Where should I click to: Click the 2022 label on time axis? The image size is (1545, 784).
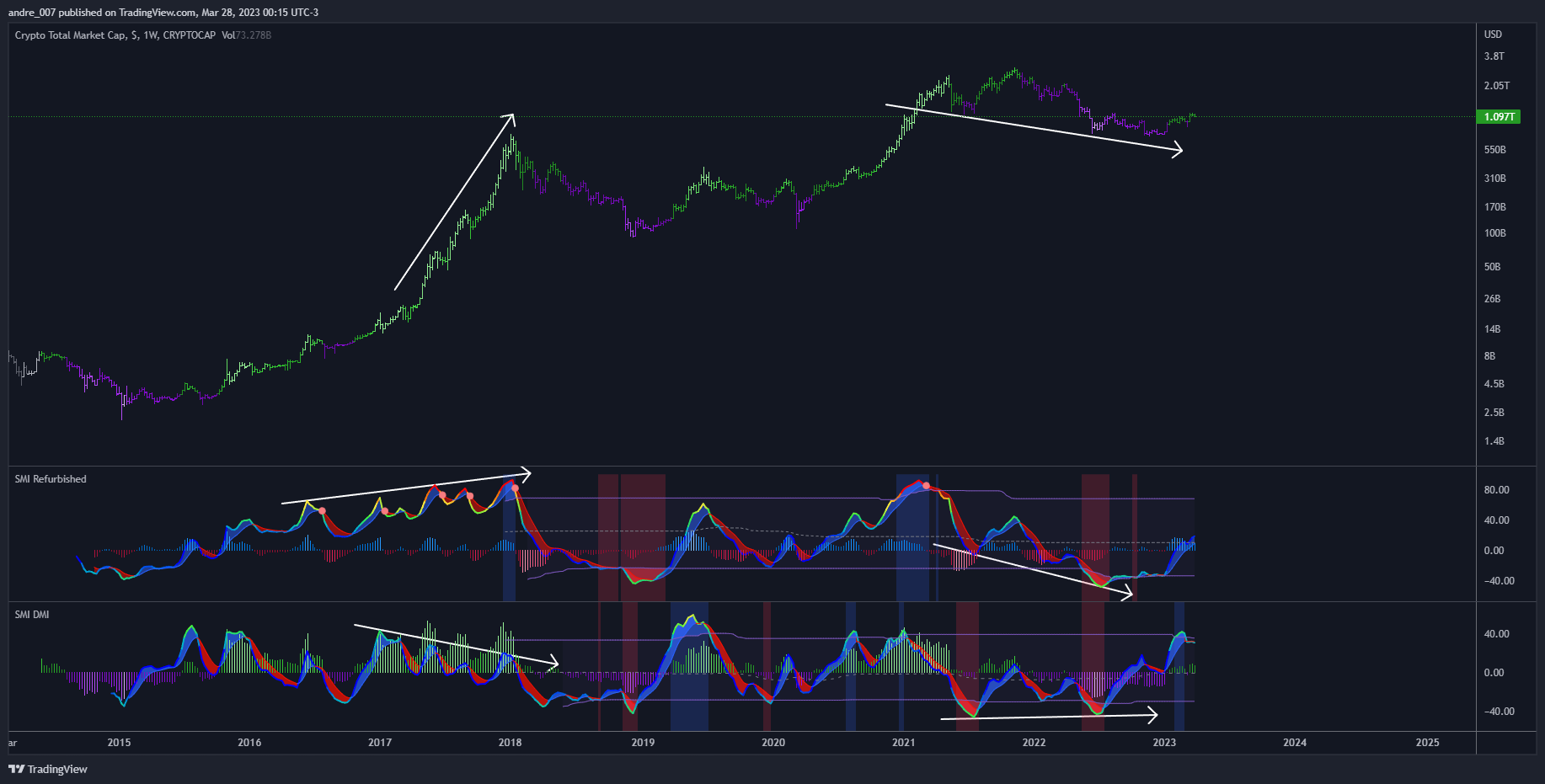click(1034, 743)
